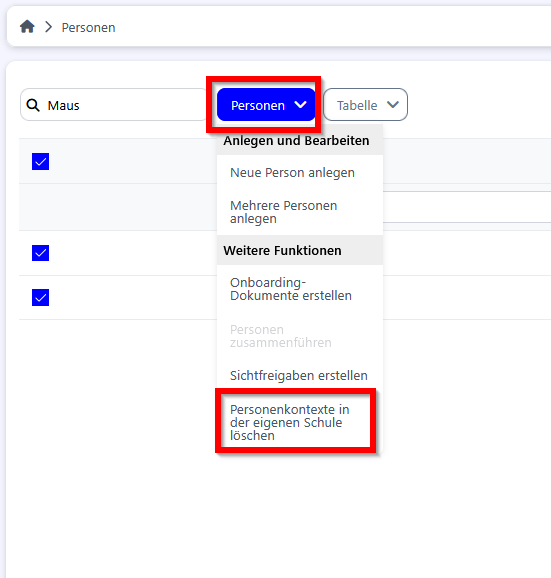551x578 pixels.
Task: Click greyed-out Personen zusammenführen entry
Action: tap(280, 336)
